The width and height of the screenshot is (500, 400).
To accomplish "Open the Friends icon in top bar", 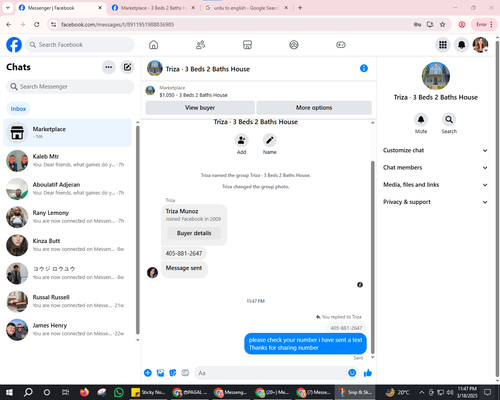I will 200,45.
